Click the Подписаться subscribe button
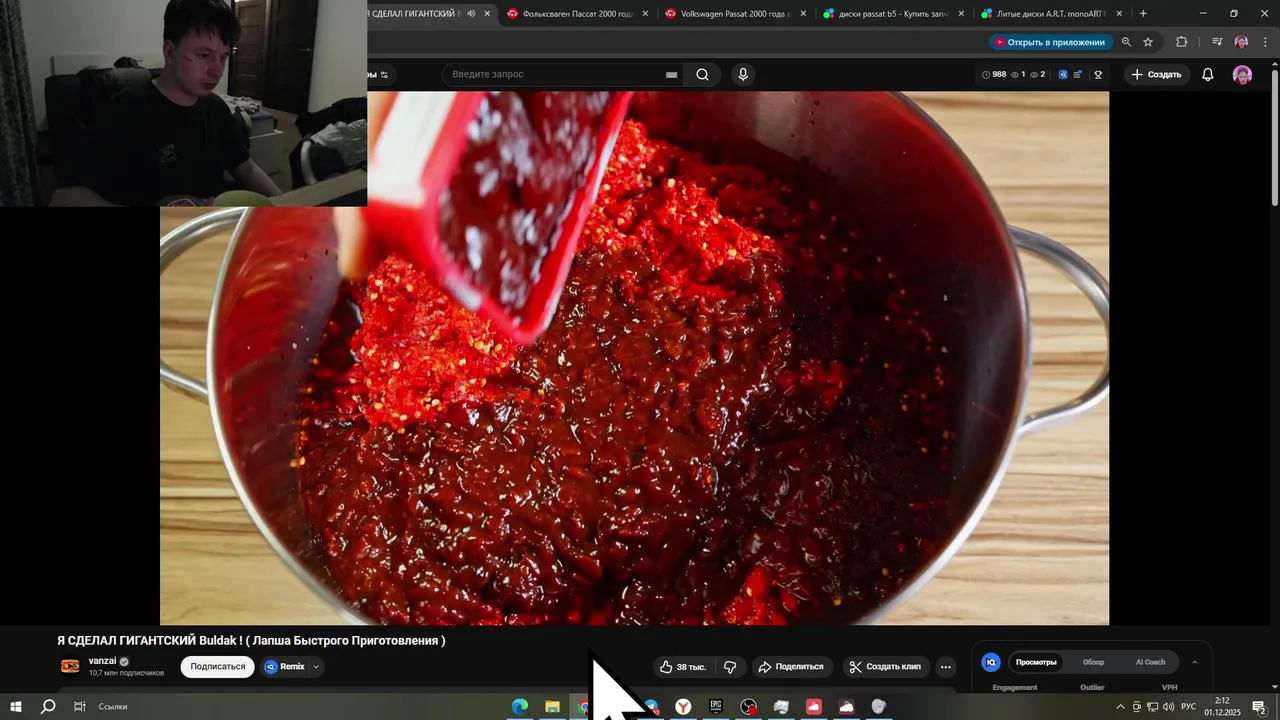The height and width of the screenshot is (720, 1280). coord(217,667)
